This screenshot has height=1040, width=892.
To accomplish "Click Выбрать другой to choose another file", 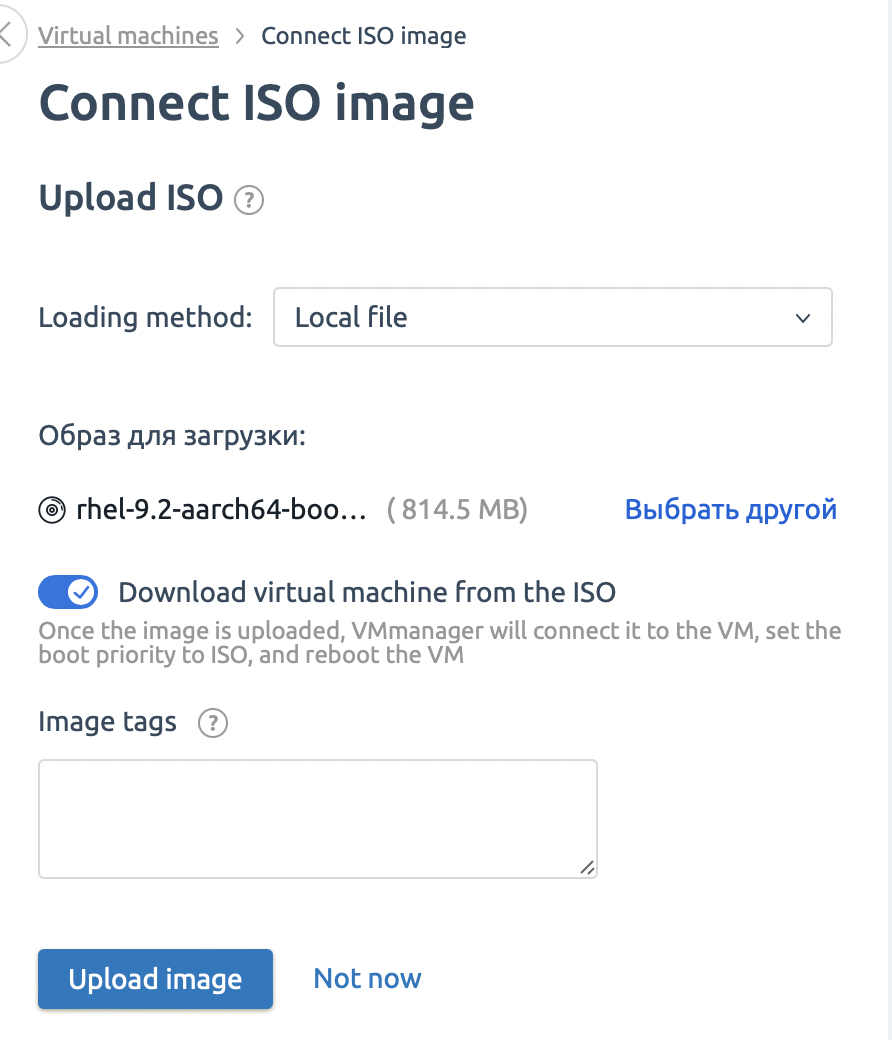I will (731, 509).
